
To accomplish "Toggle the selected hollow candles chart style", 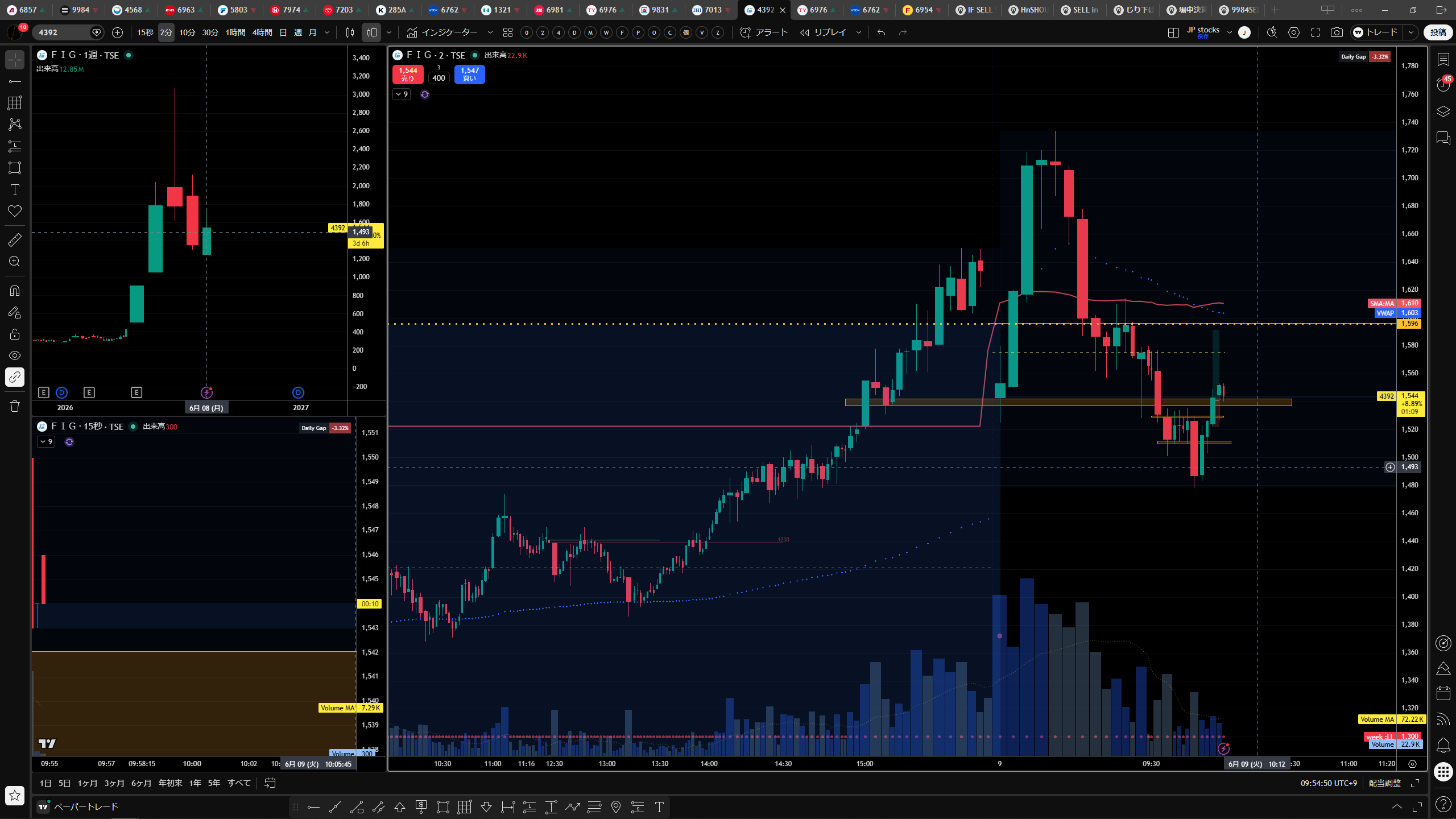I will tap(372, 32).
